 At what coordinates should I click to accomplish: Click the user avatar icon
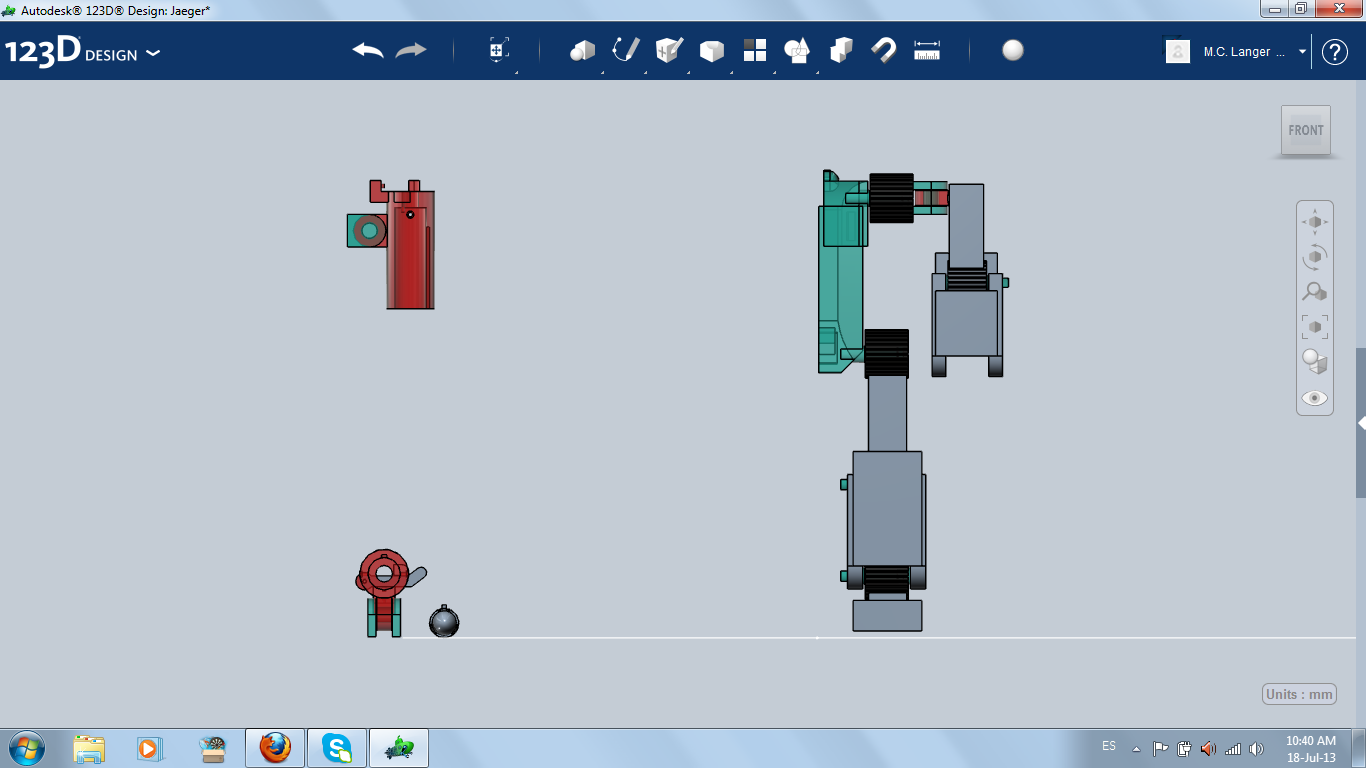click(1178, 51)
